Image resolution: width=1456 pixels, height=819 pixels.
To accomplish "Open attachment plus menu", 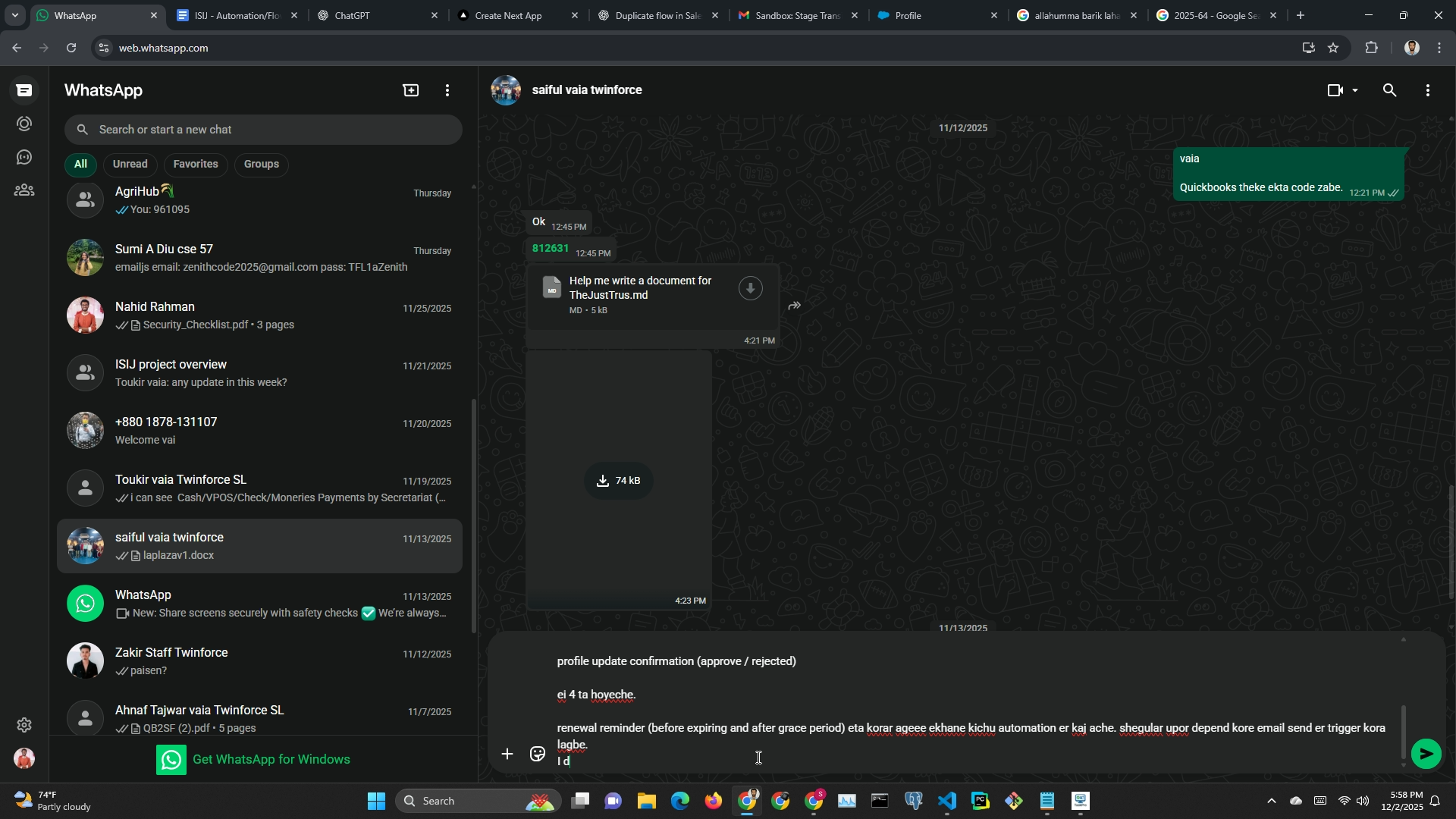I will 507,754.
